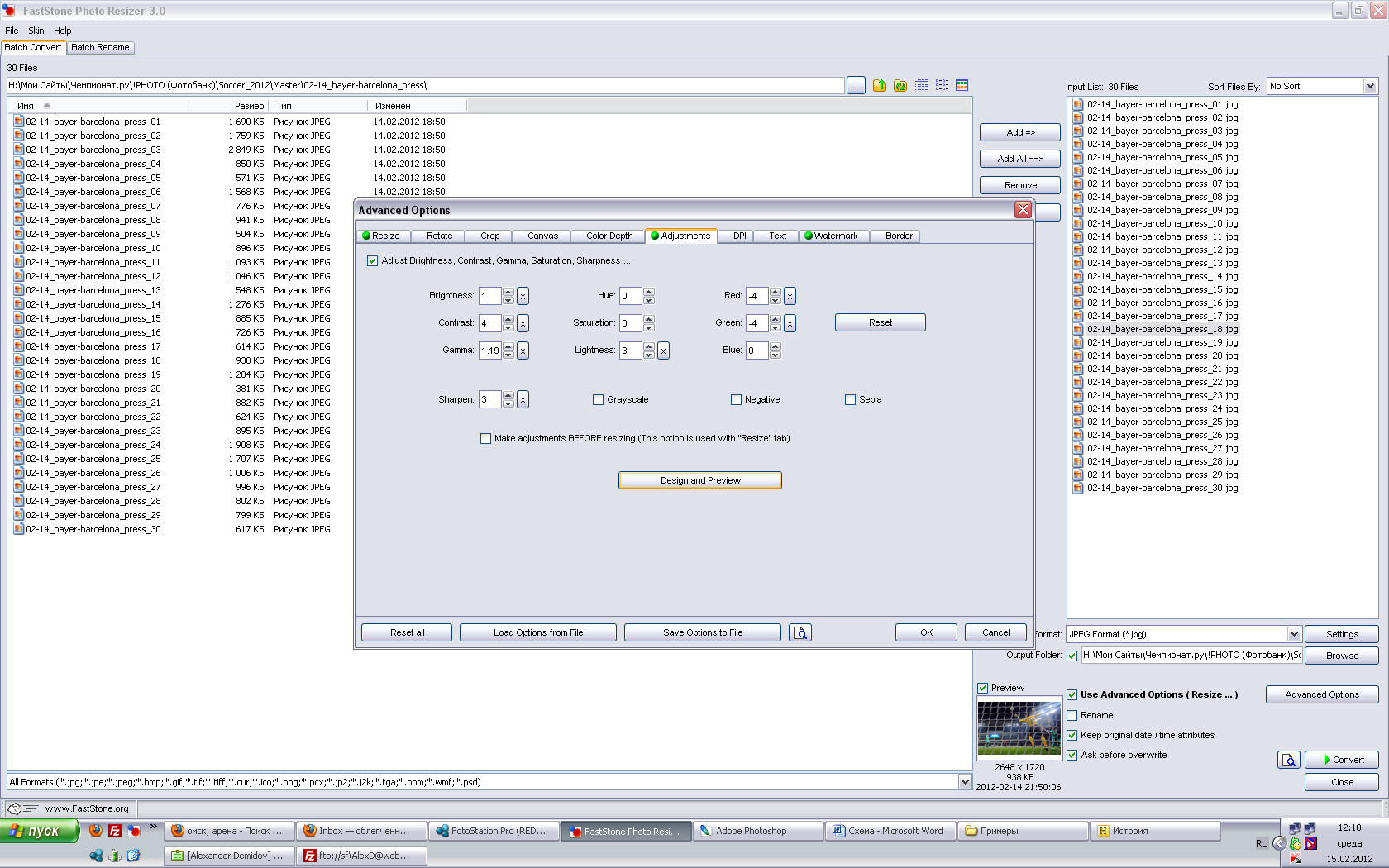Clear the Lightness value with its x button
Screen dimensions: 1389x868
click(663, 351)
